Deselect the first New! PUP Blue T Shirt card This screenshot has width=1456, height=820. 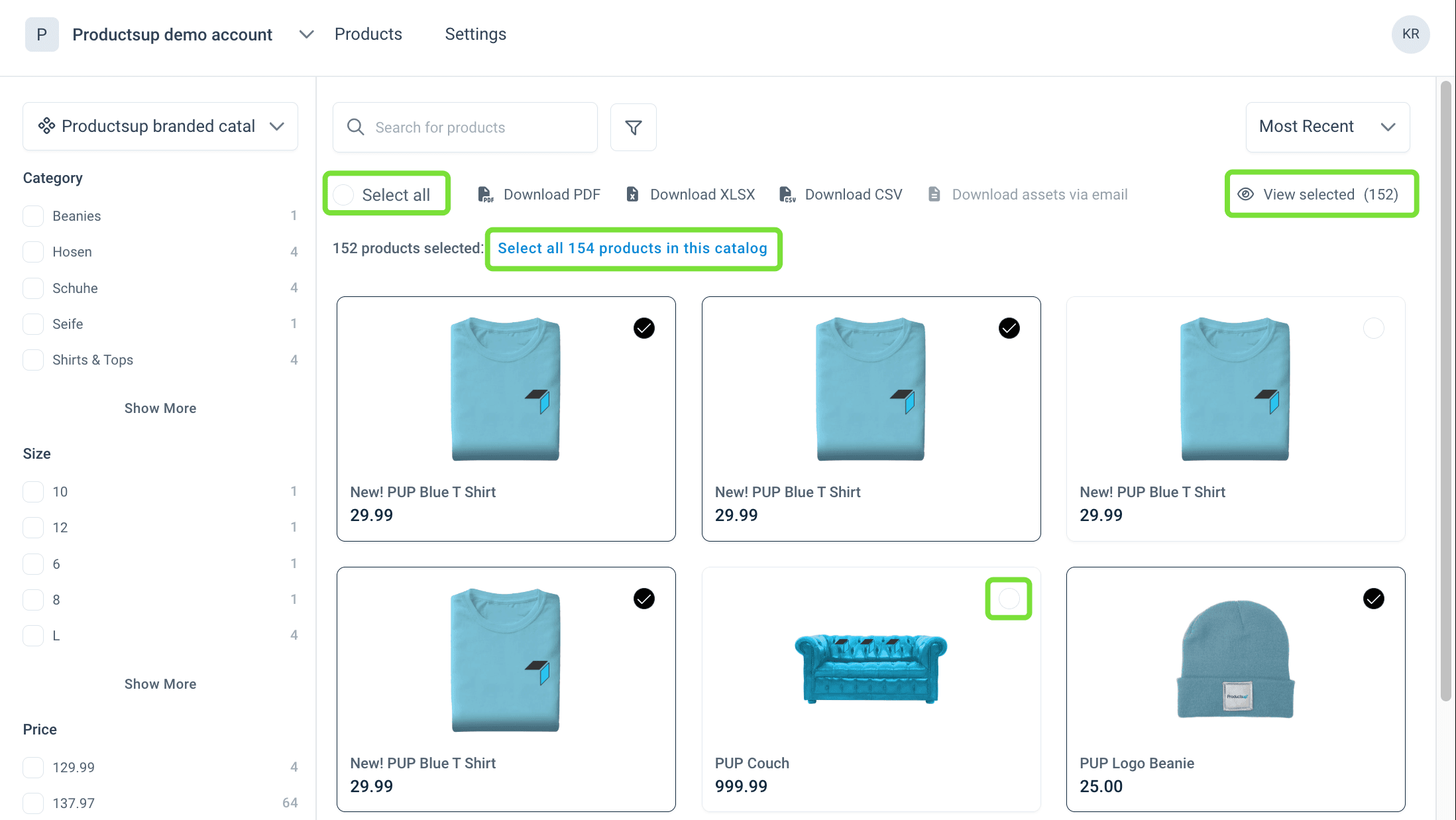pos(644,328)
